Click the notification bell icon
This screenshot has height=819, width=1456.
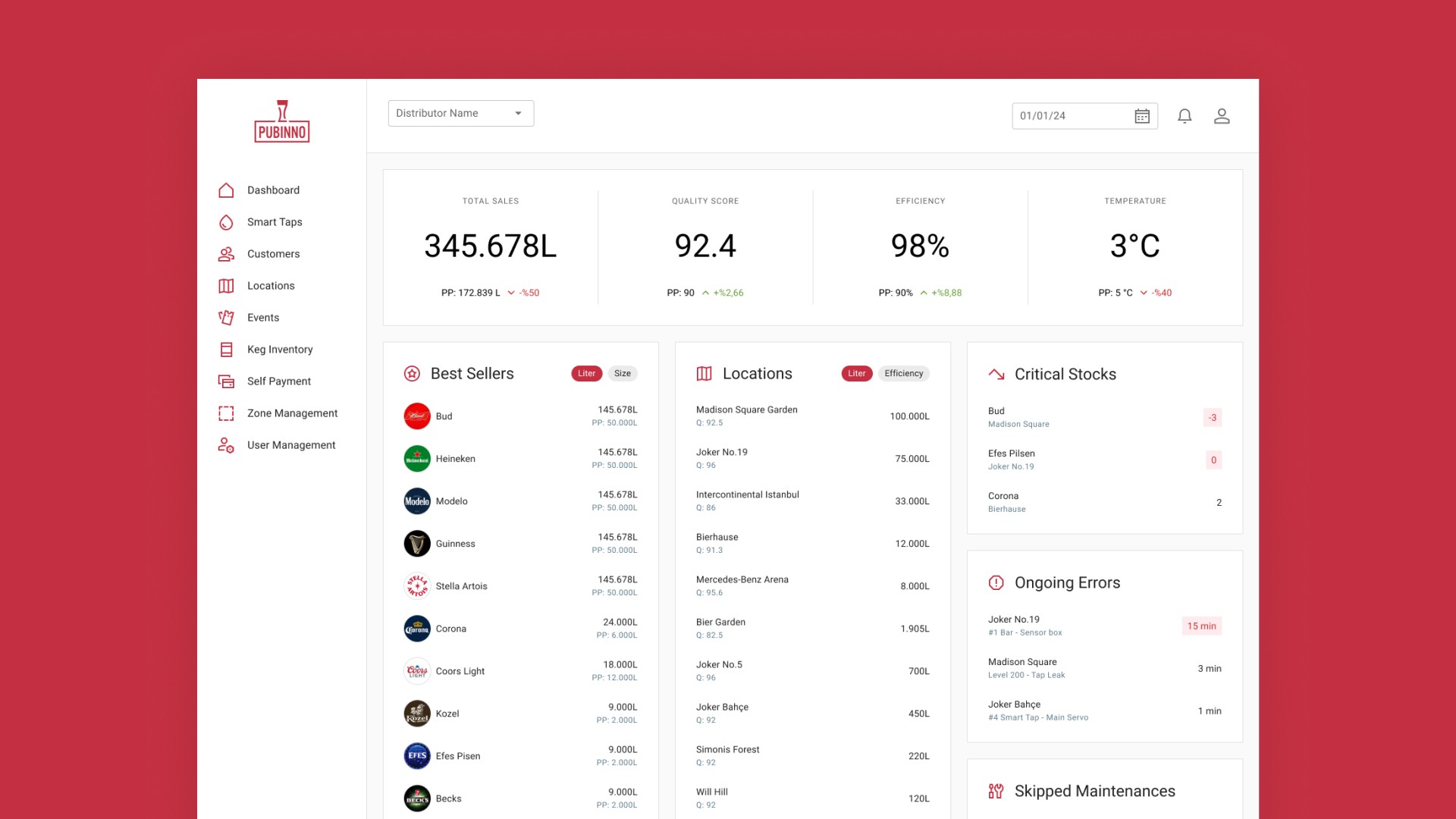(1185, 116)
